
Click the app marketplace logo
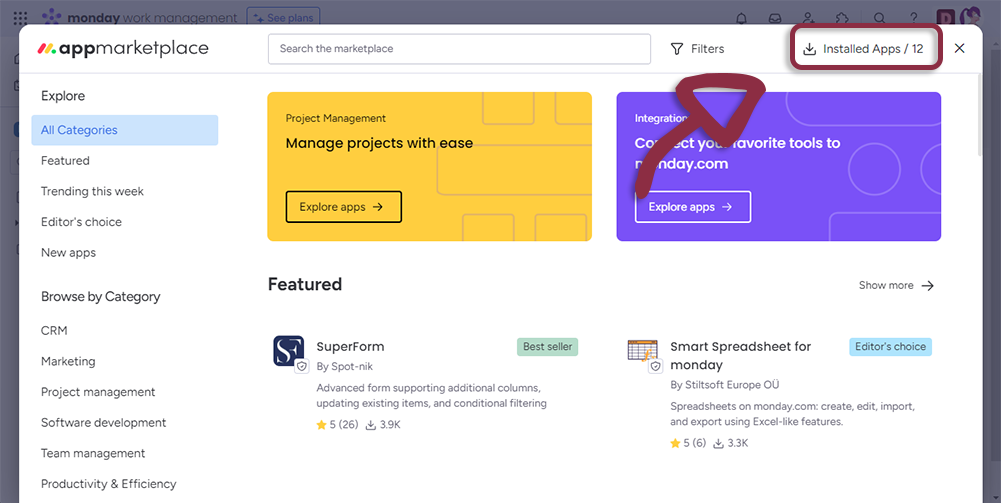click(122, 49)
